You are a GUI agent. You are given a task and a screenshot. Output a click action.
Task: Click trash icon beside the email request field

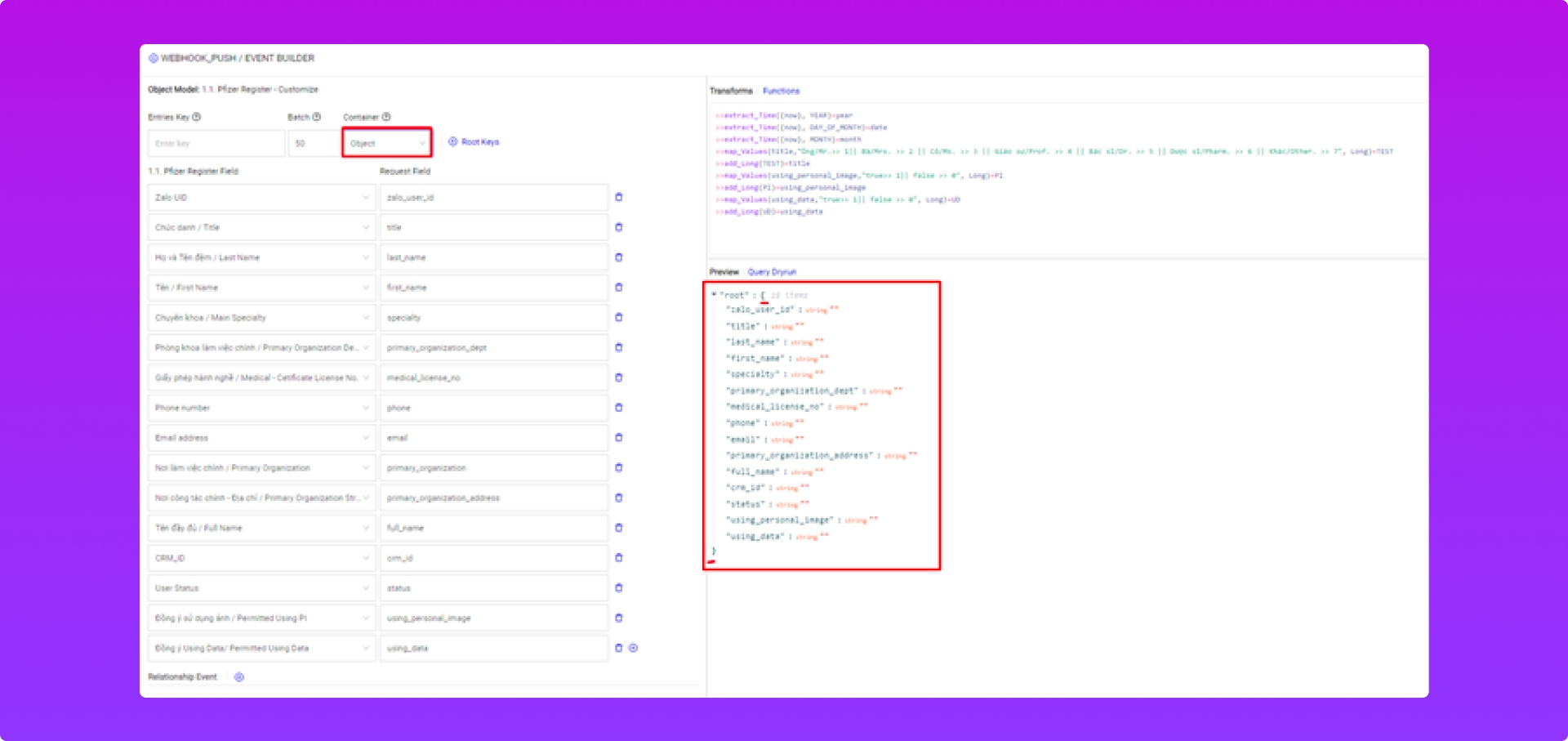pyautogui.click(x=618, y=438)
